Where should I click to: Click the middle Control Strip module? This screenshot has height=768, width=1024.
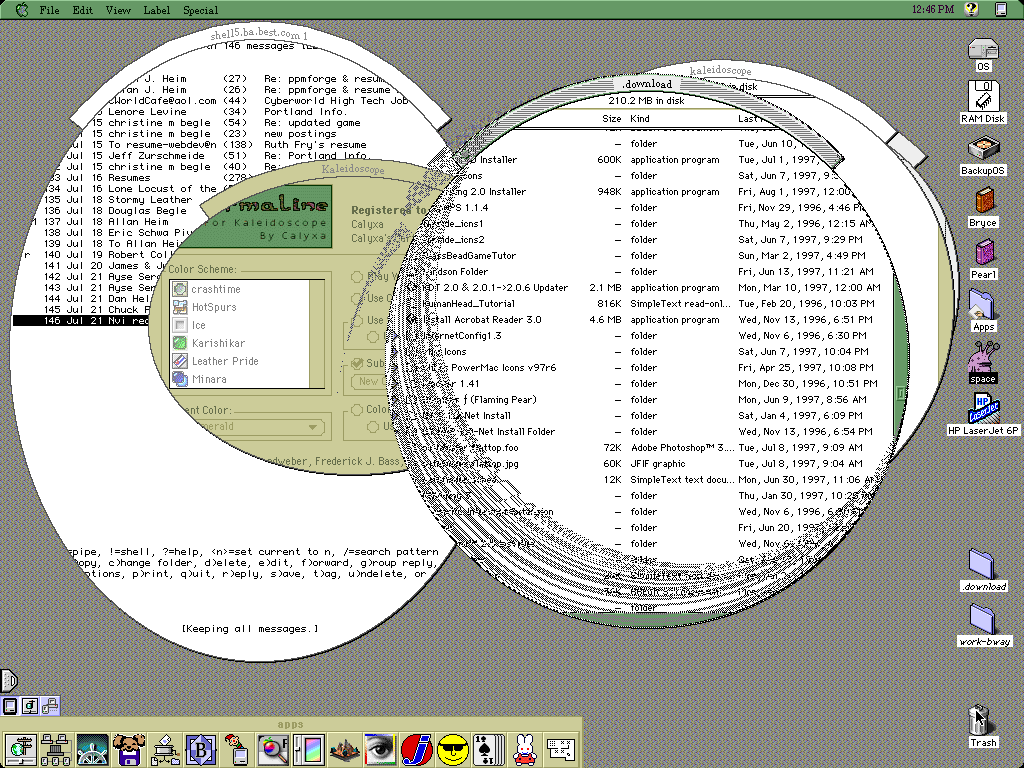(x=29, y=706)
